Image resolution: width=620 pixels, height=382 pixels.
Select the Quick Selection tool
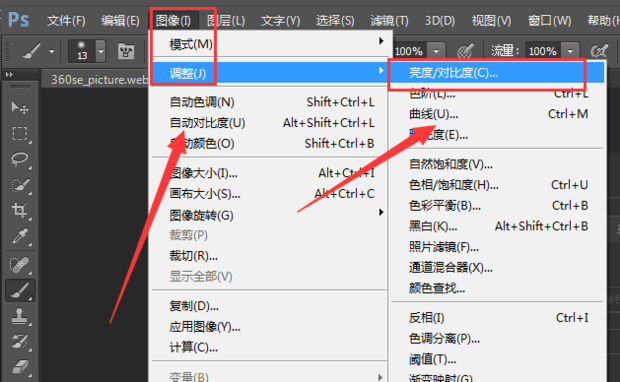click(x=19, y=185)
